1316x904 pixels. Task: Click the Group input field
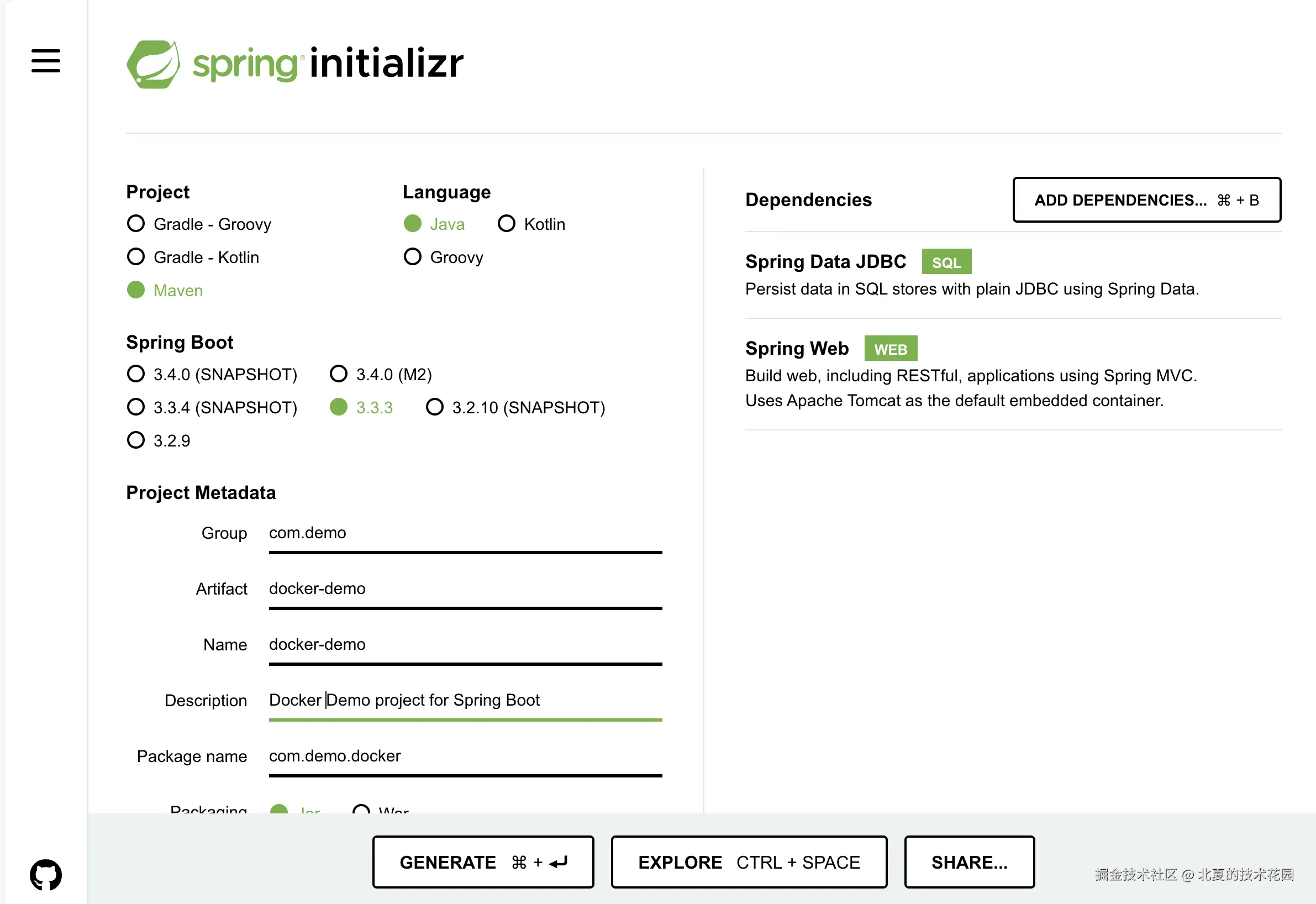tap(464, 533)
